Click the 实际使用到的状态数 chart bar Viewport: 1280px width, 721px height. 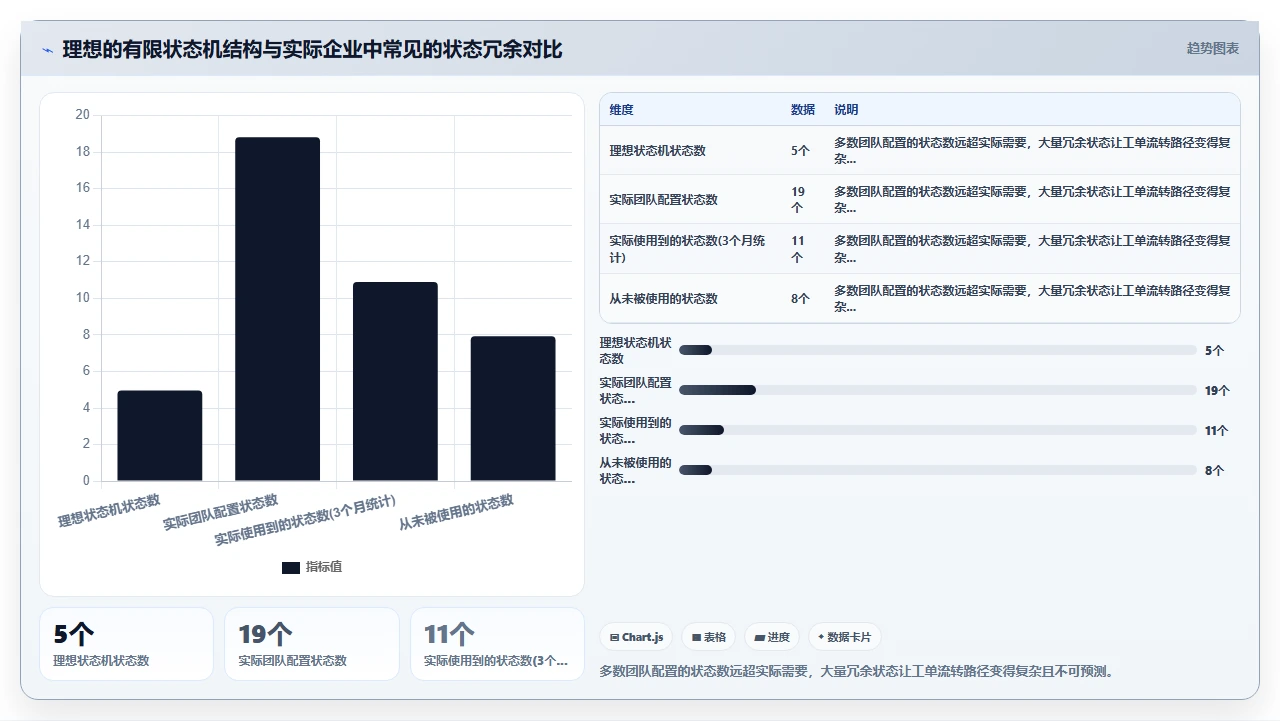pyautogui.click(x=395, y=382)
